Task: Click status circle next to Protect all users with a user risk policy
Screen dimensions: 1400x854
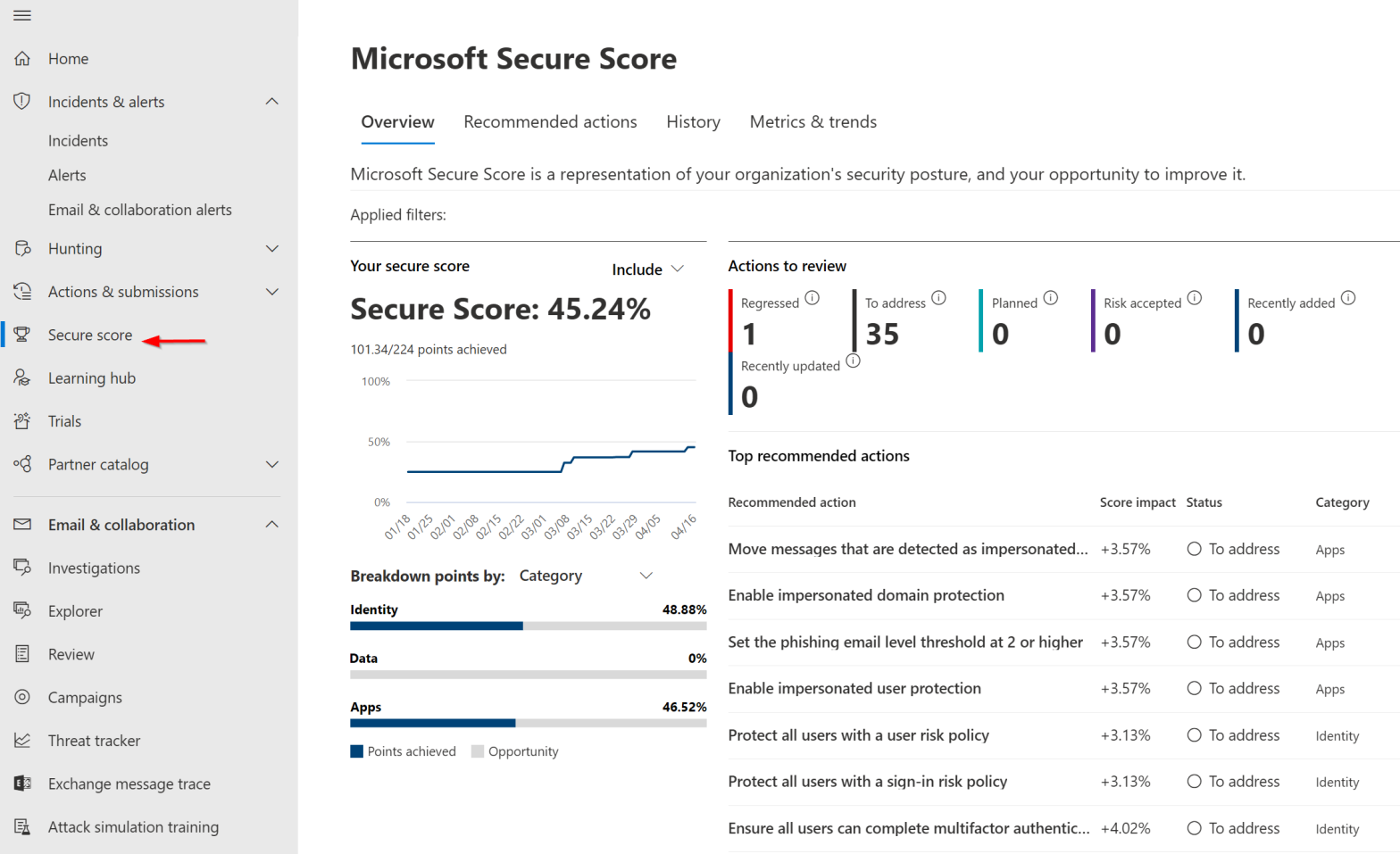Action: pyautogui.click(x=1195, y=735)
